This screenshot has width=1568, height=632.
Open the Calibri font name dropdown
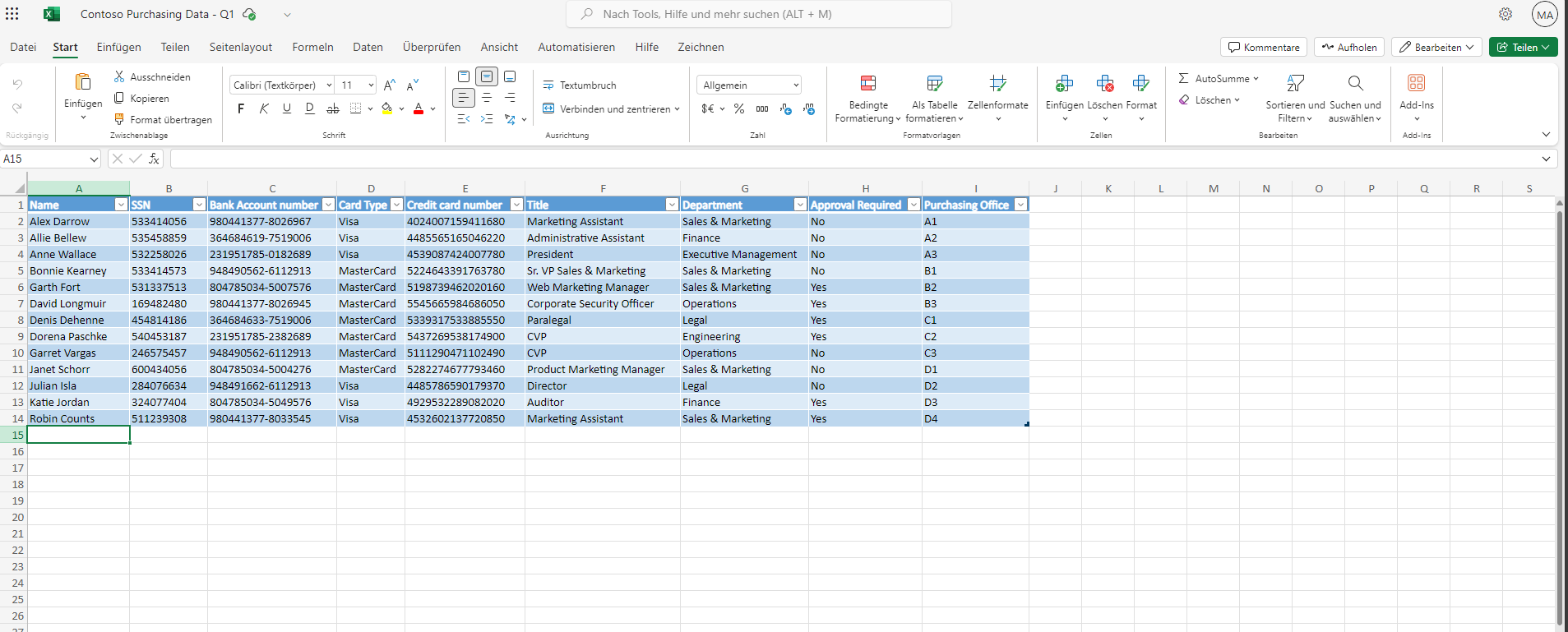pos(329,85)
